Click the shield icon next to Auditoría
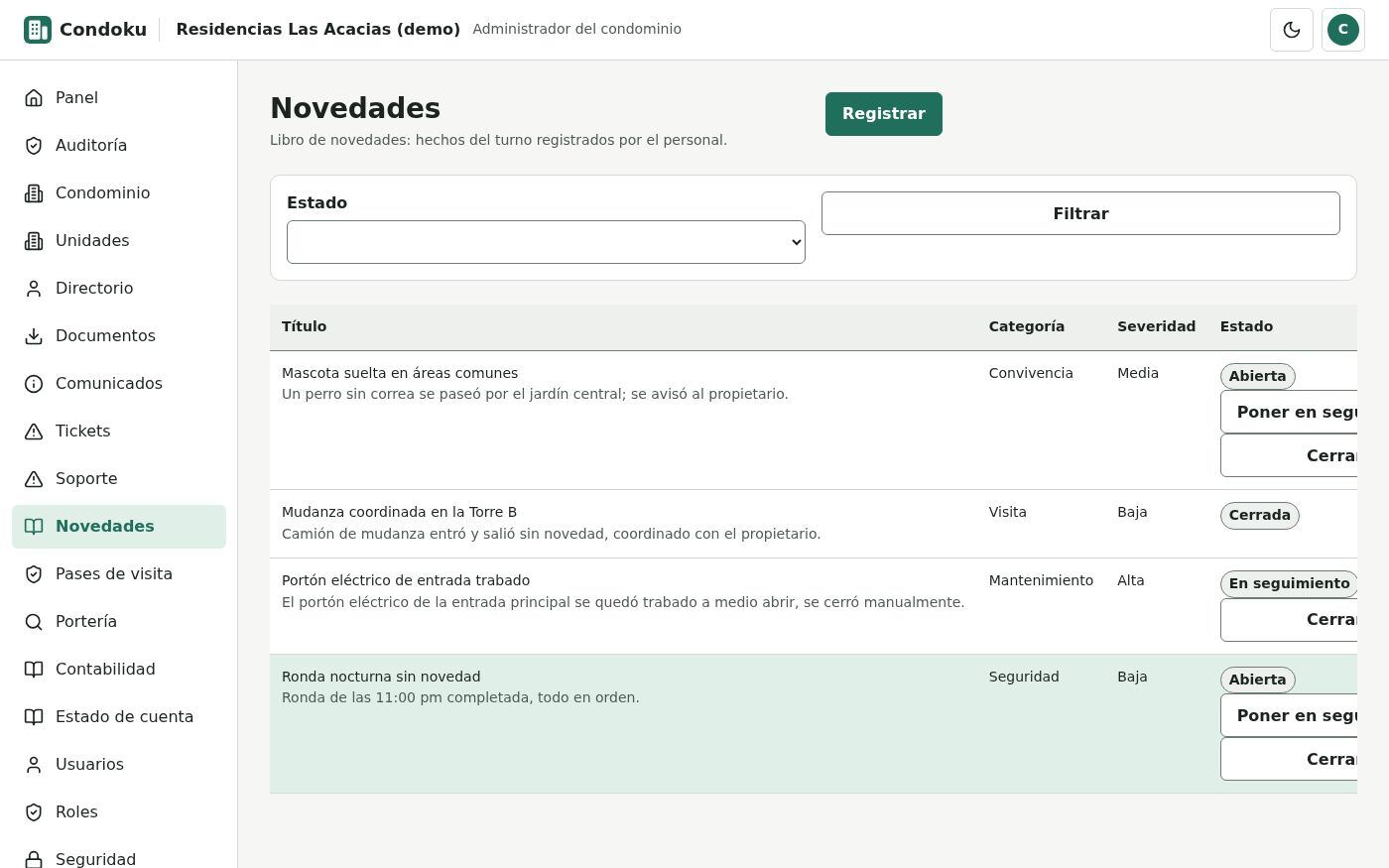1389x868 pixels. pos(34,145)
